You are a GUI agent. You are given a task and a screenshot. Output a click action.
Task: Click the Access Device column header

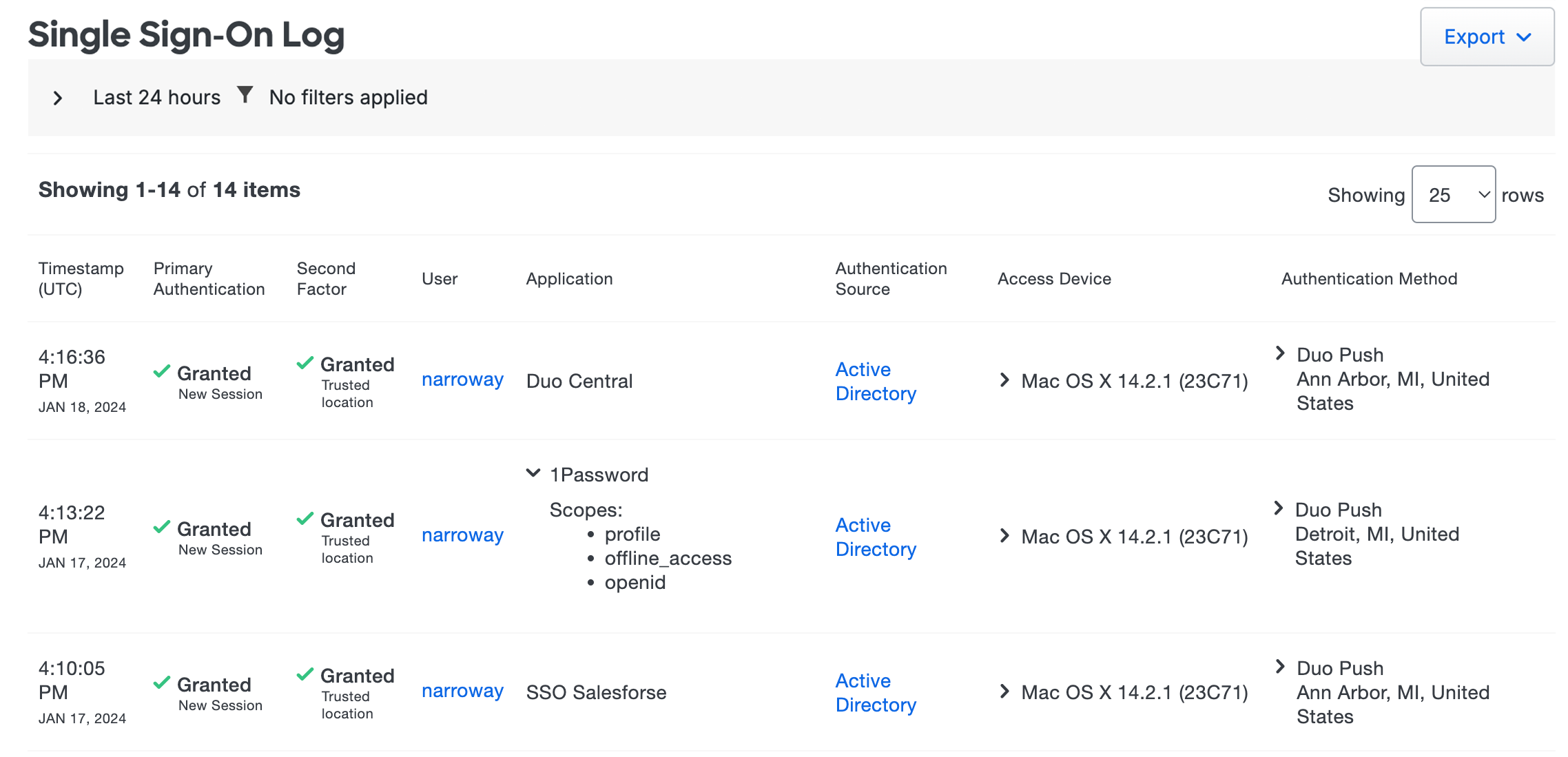1054,278
